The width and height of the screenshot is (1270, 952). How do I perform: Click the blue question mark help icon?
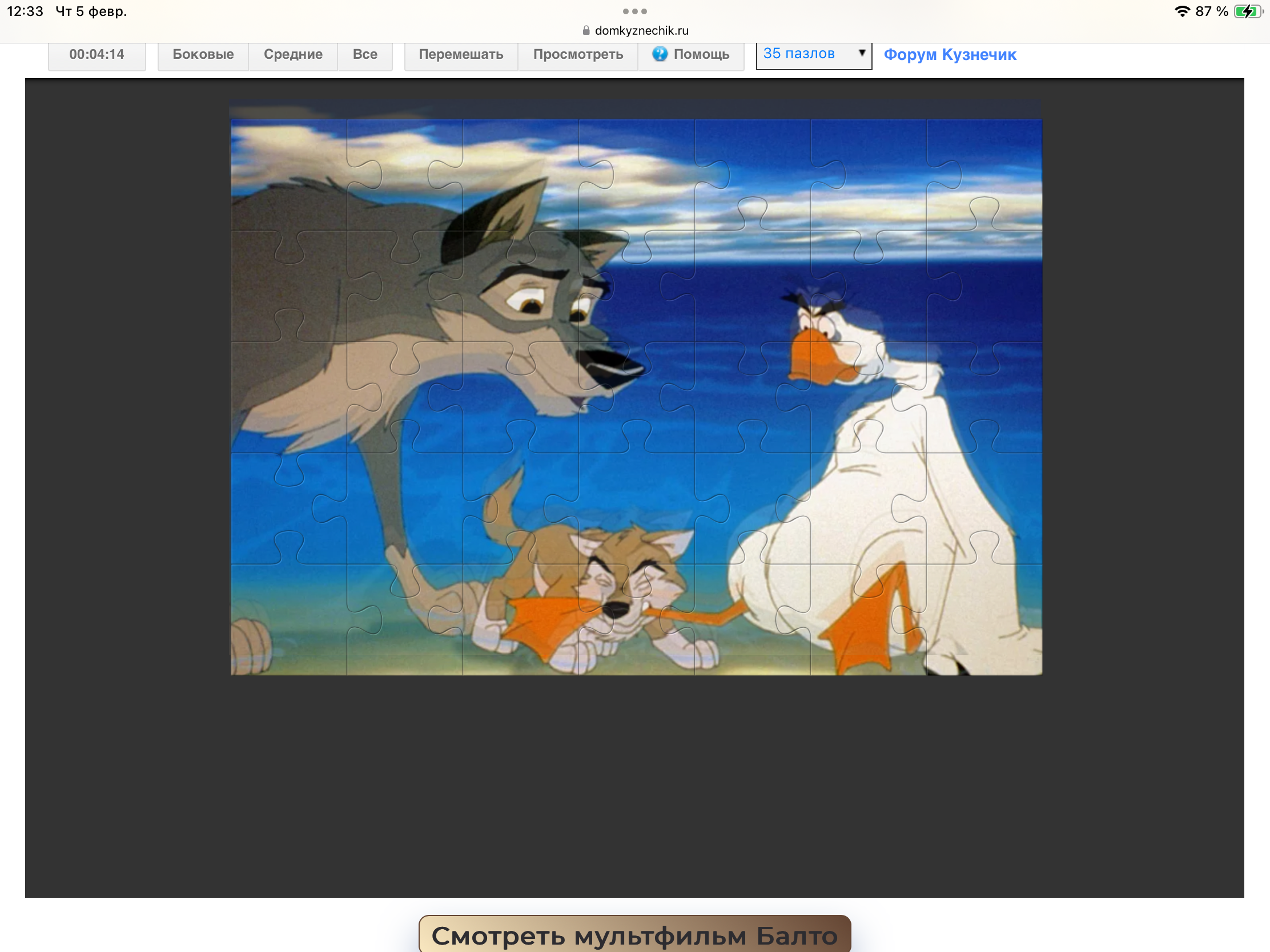[x=660, y=54]
